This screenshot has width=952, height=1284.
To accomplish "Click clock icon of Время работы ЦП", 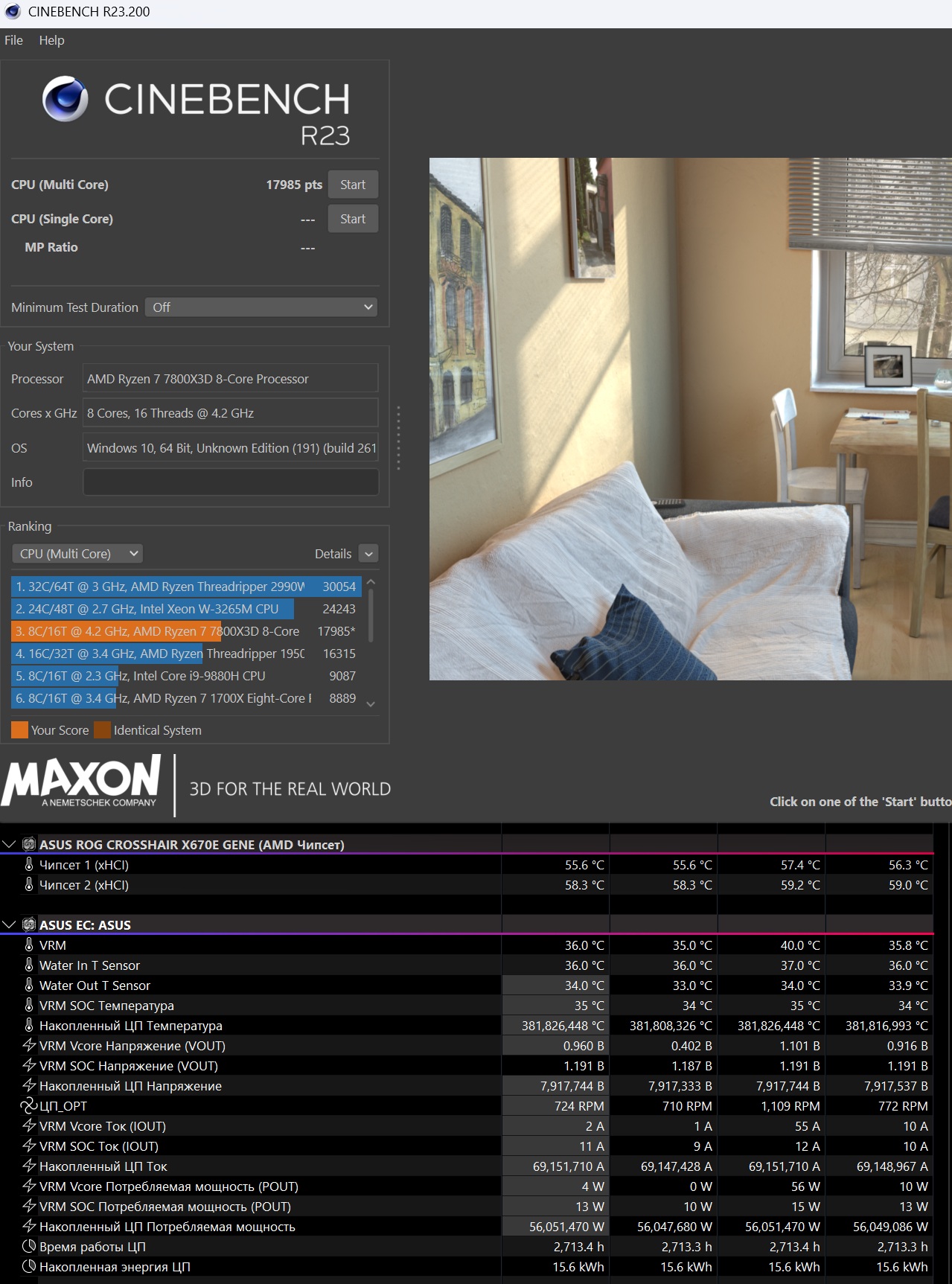I will 29,1246.
